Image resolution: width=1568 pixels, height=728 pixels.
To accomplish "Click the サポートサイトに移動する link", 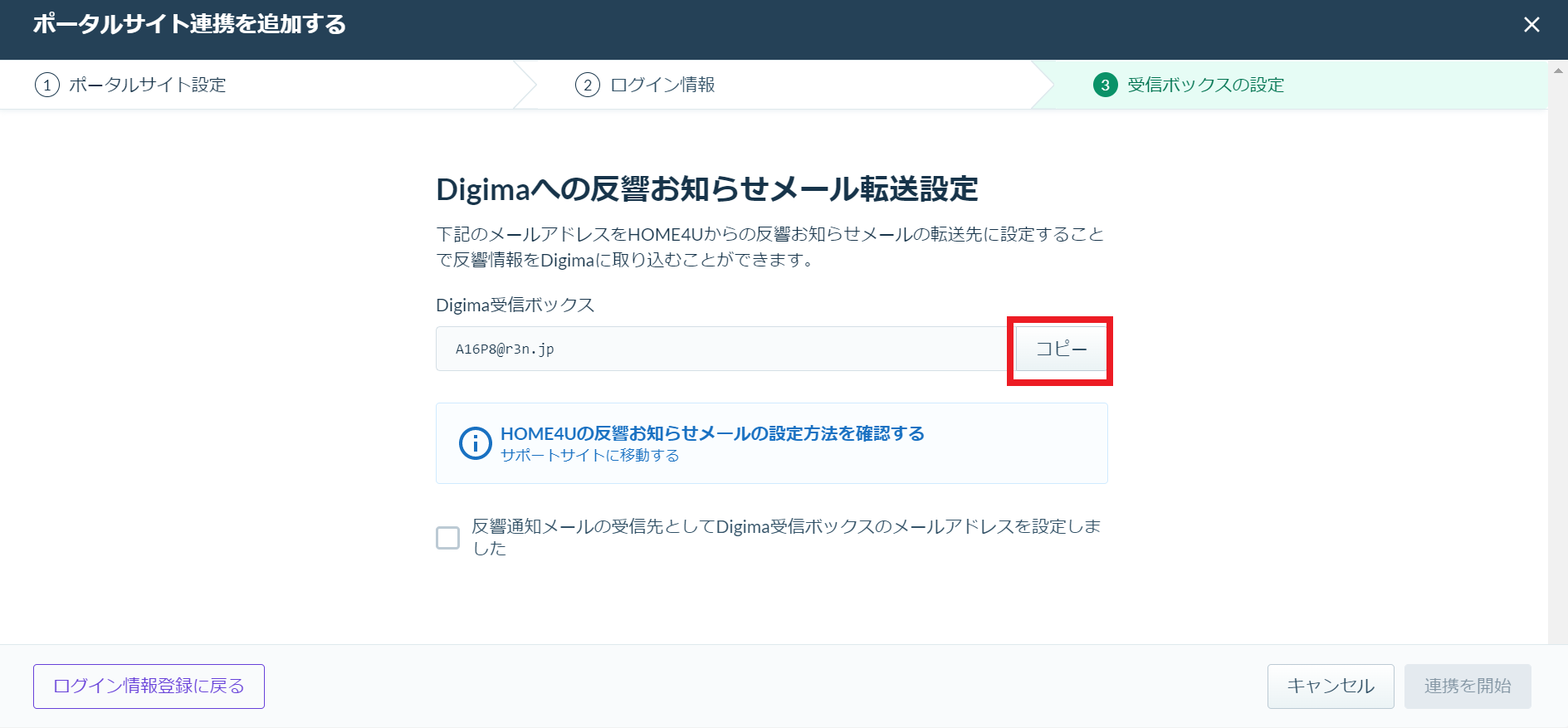I will point(589,456).
